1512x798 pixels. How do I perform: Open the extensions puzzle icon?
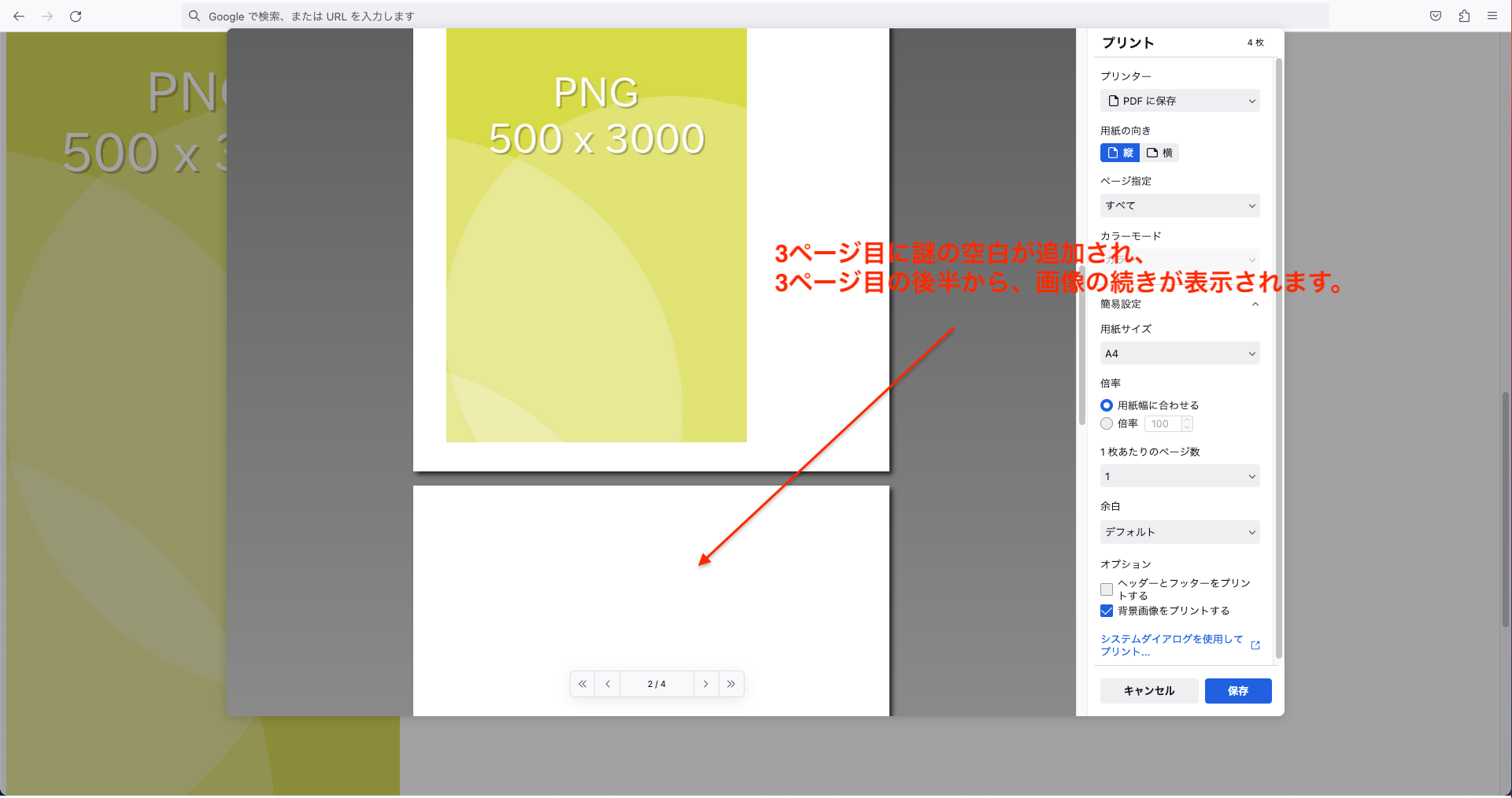1464,16
